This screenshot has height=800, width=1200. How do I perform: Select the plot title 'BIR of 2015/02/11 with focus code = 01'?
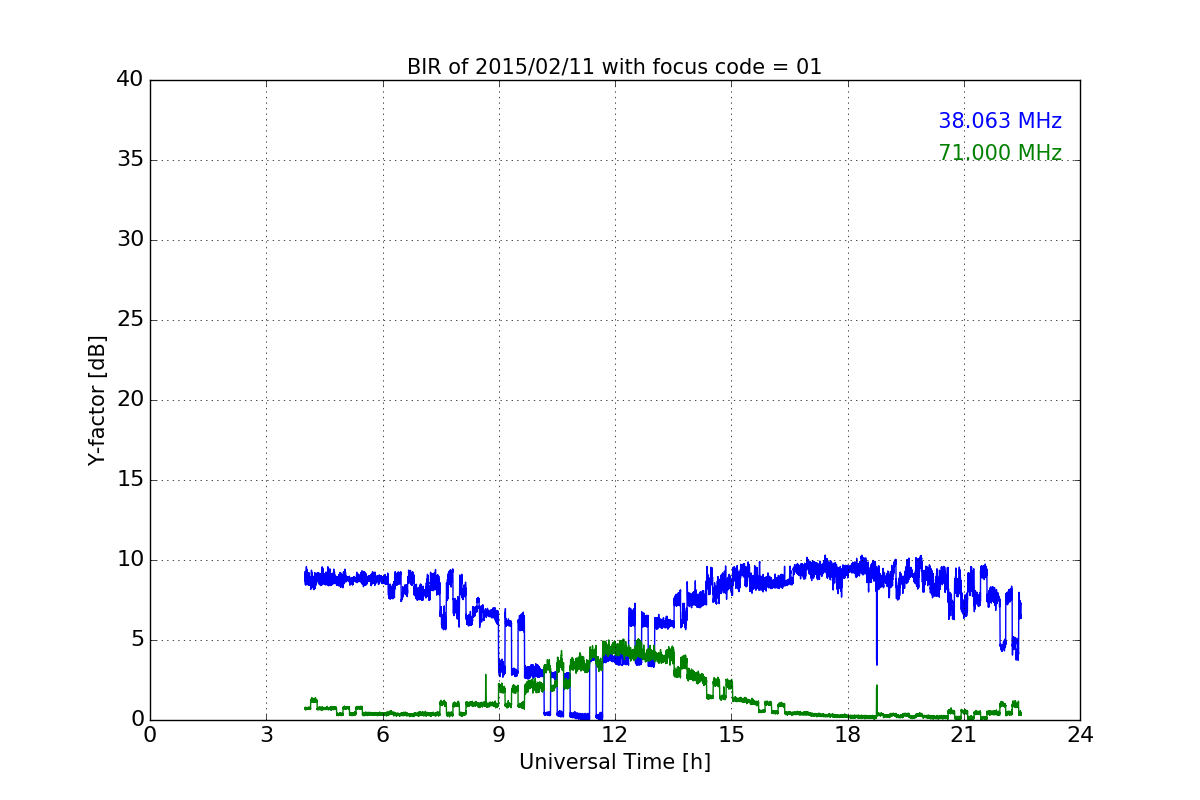click(x=614, y=67)
